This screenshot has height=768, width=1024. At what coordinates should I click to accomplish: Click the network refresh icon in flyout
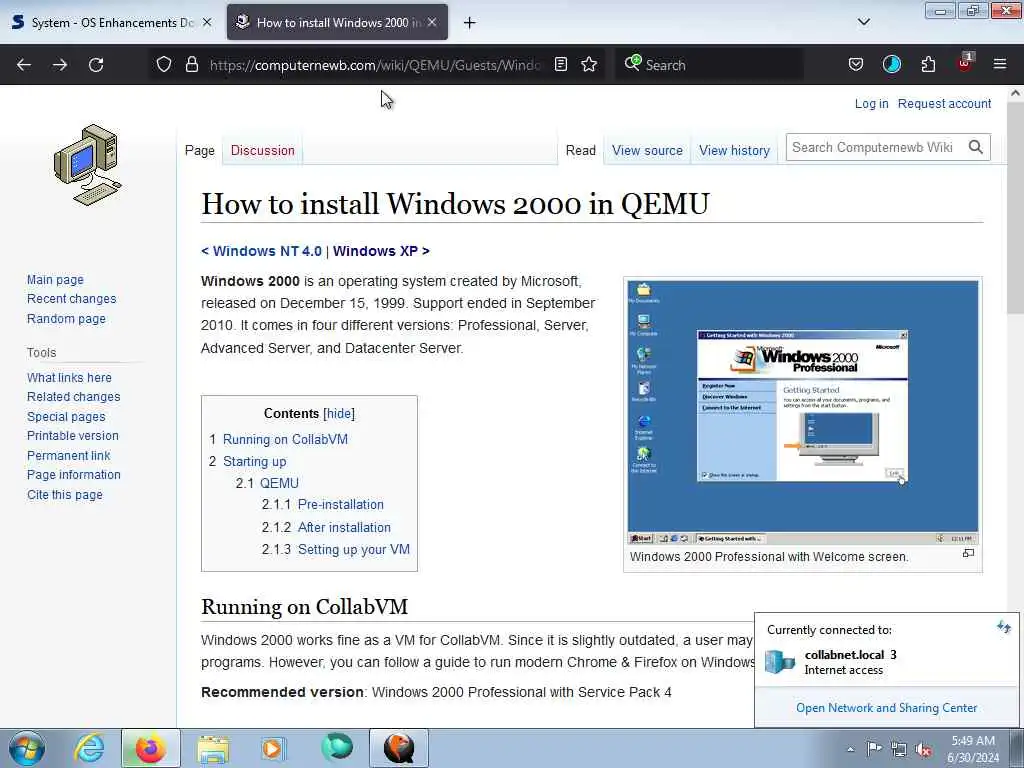(x=1004, y=628)
